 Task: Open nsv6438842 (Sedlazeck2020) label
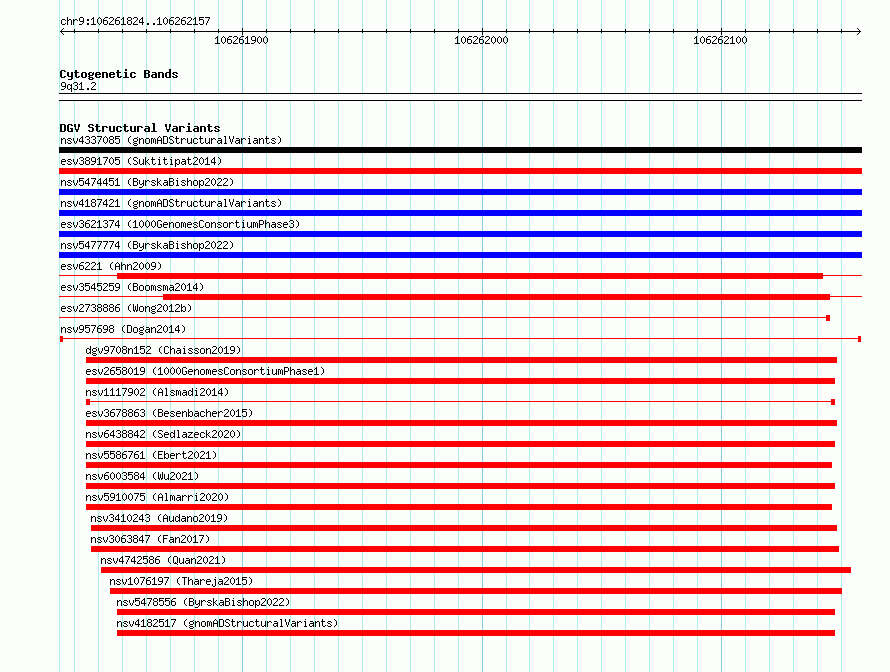click(x=163, y=434)
